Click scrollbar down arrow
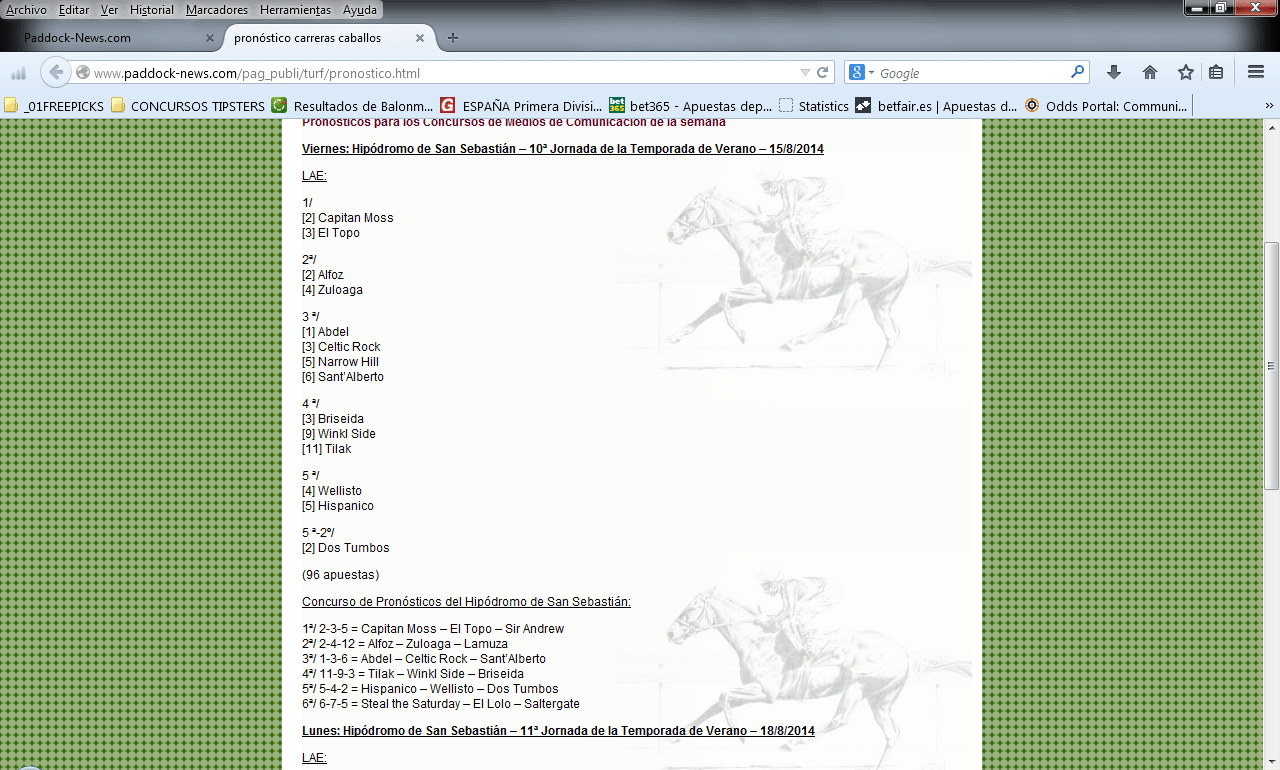The width and height of the screenshot is (1280, 770). (1272, 762)
